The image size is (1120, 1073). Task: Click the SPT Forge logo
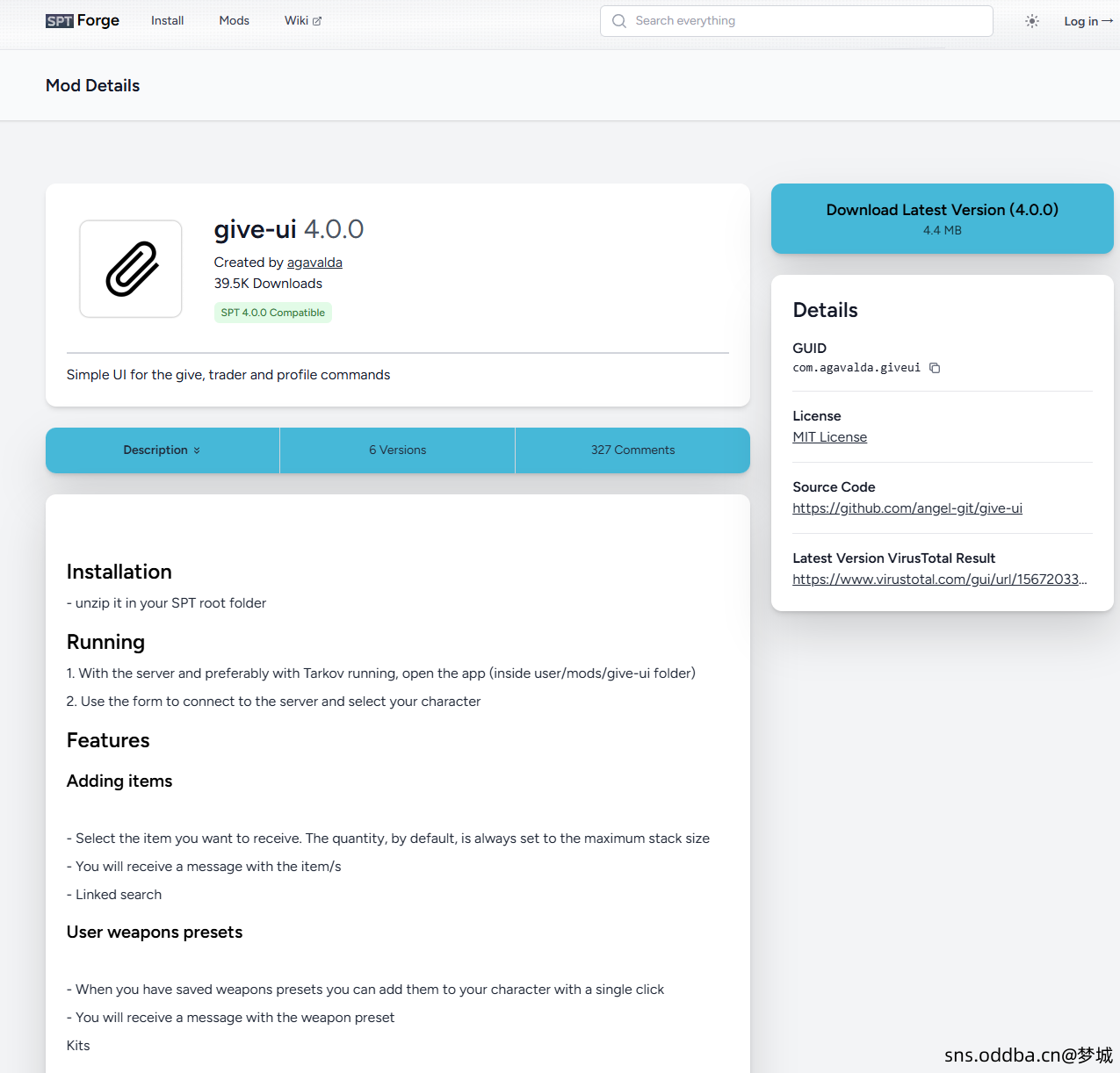[83, 20]
